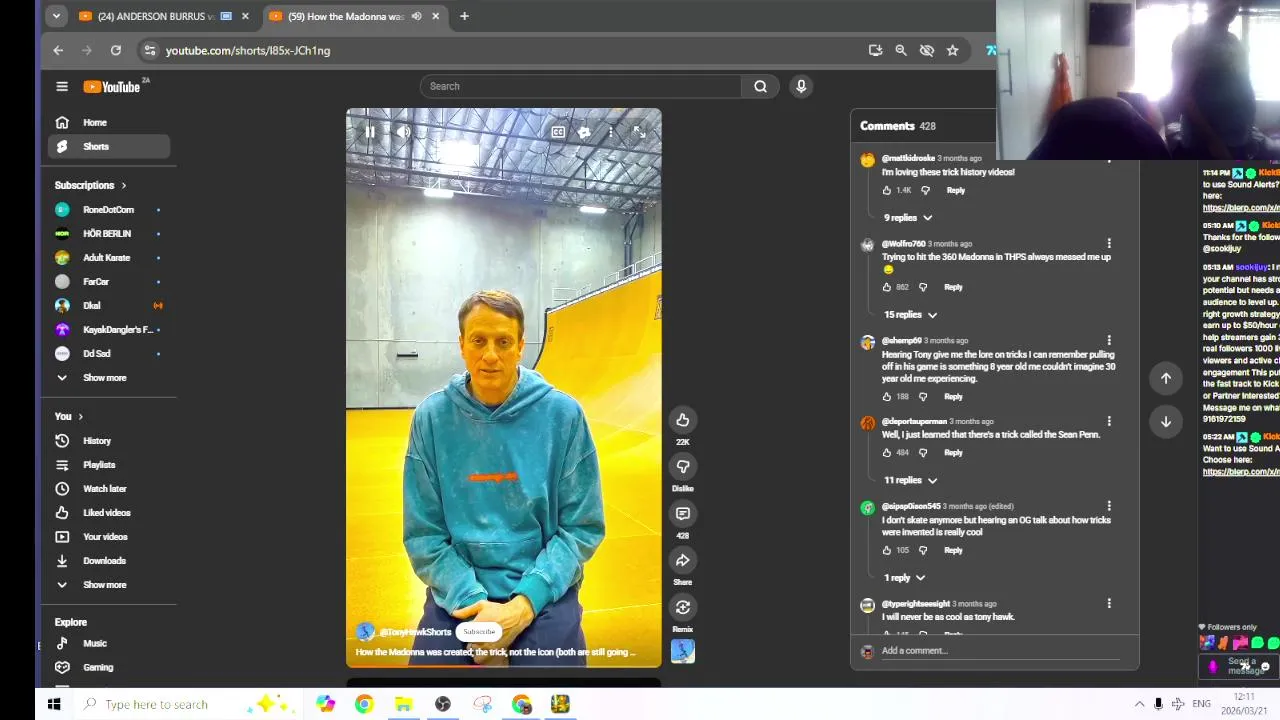Dislike @shemp69's comment
Image resolution: width=1280 pixels, height=720 pixels.
[922, 397]
